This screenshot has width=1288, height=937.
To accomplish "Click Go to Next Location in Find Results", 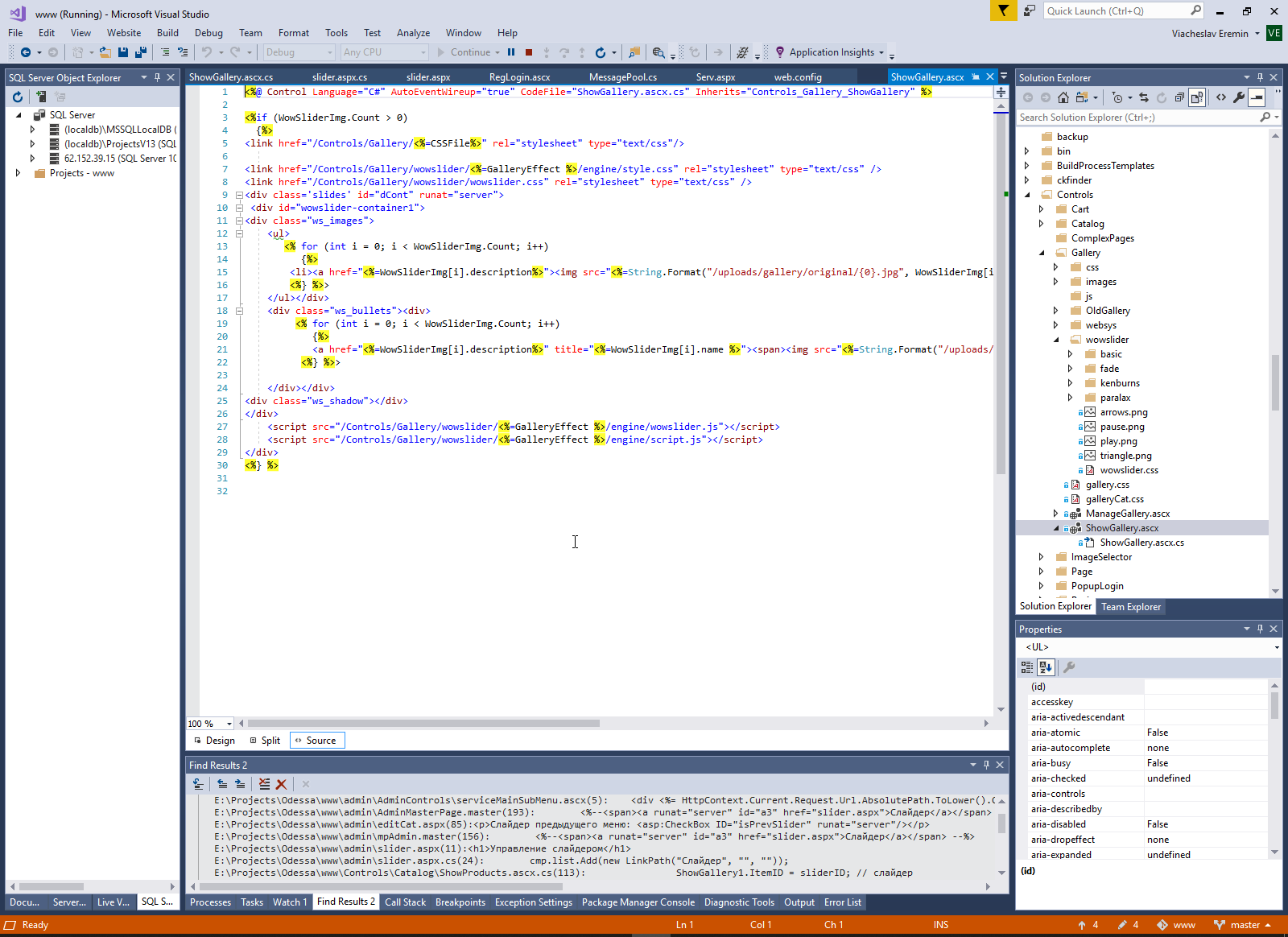I will [240, 784].
